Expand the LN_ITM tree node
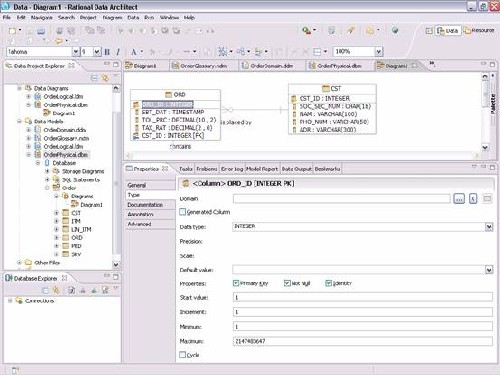Screen dimensions: 500x375 click(56, 229)
